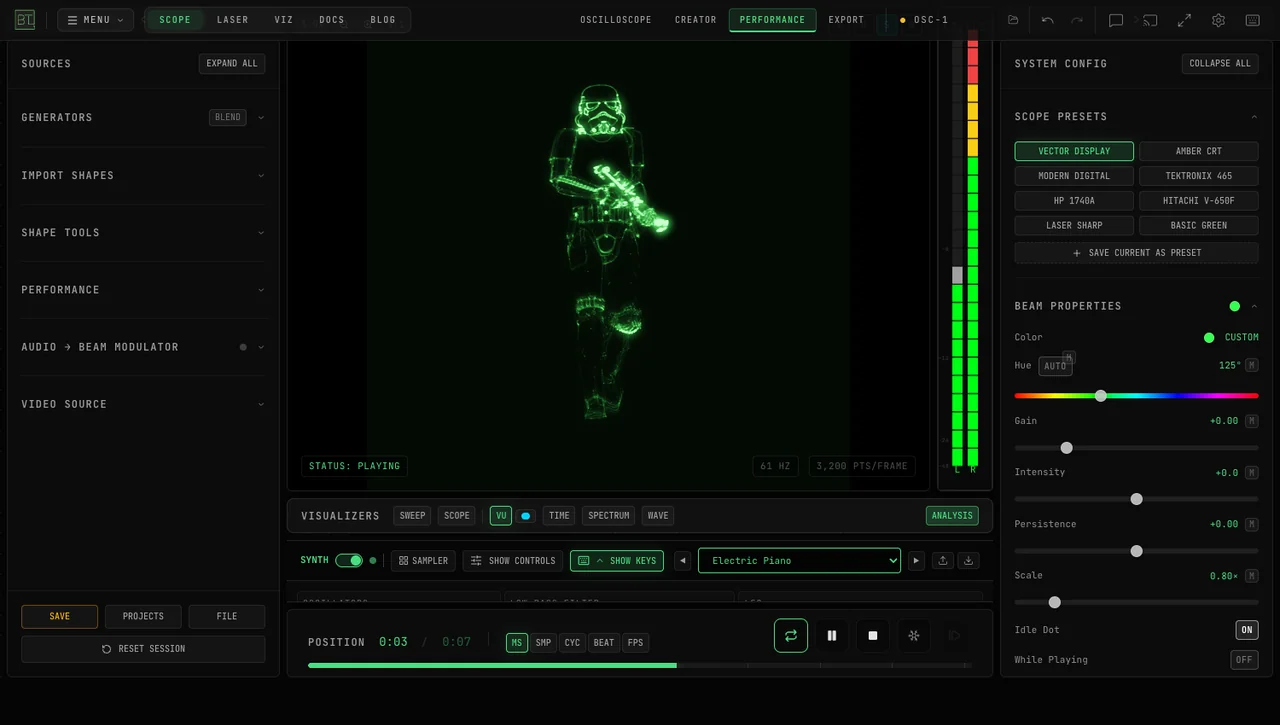Click Collapse All in System Config

(1220, 63)
